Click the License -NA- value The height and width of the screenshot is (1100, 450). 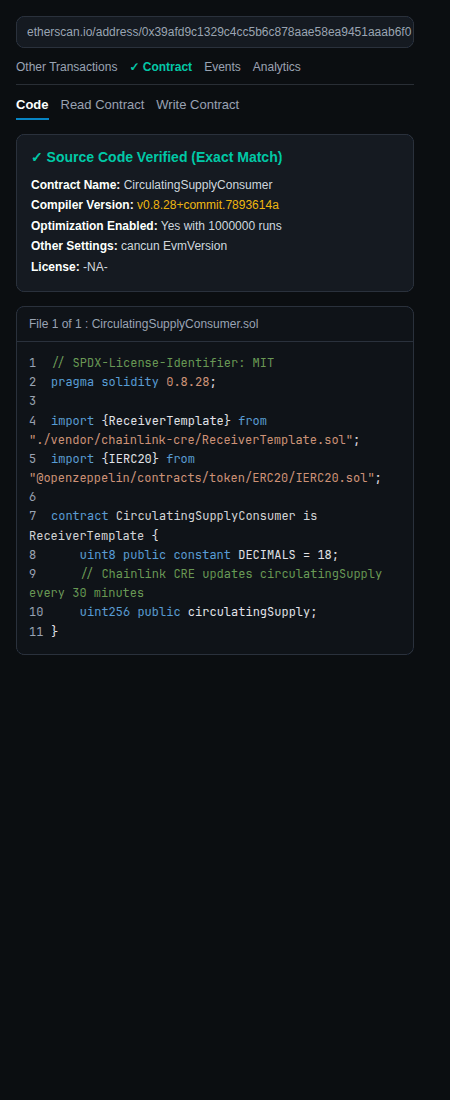click(x=95, y=267)
